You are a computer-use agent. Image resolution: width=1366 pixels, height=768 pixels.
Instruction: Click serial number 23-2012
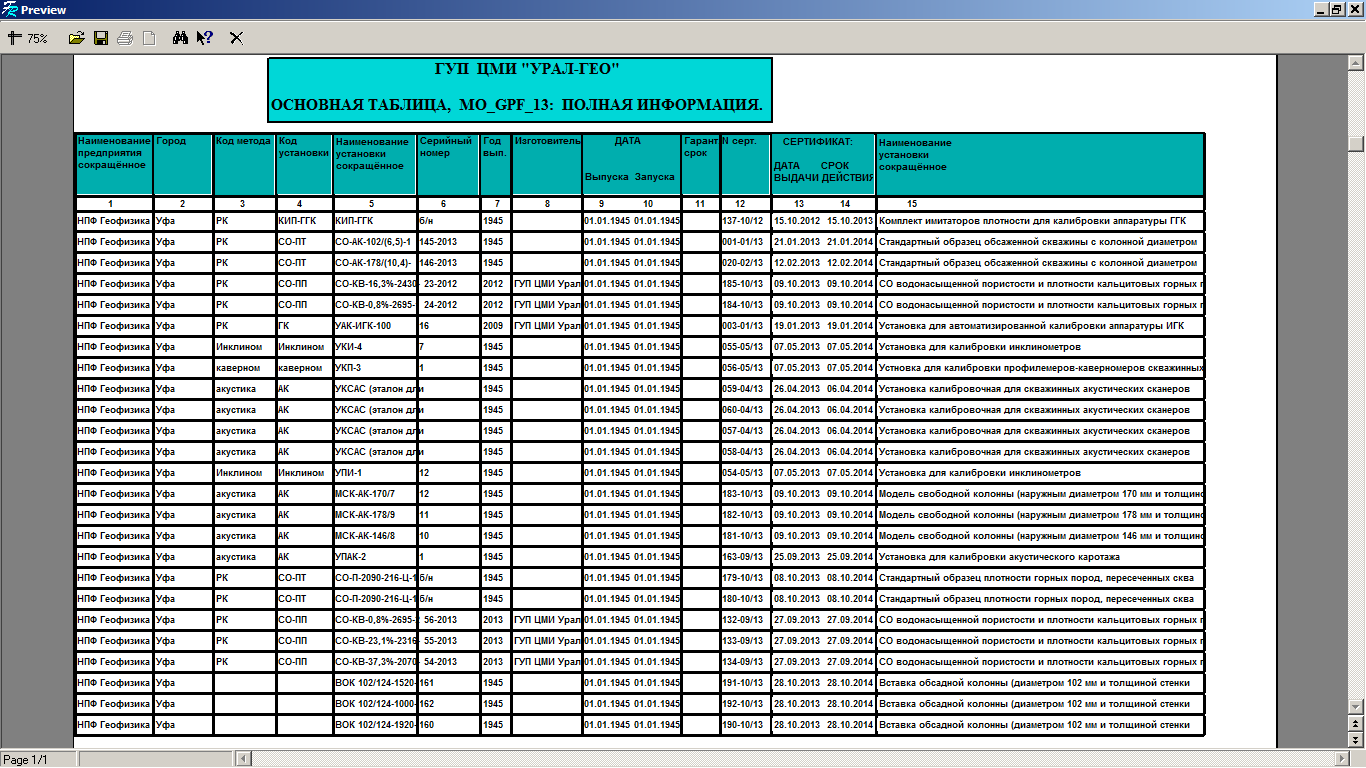click(x=441, y=284)
